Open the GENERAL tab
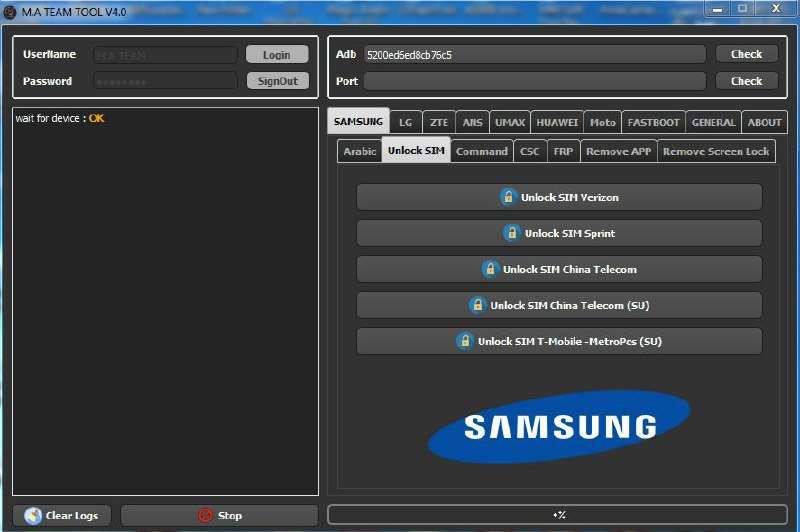Viewport: 800px width, 532px height. (714, 122)
